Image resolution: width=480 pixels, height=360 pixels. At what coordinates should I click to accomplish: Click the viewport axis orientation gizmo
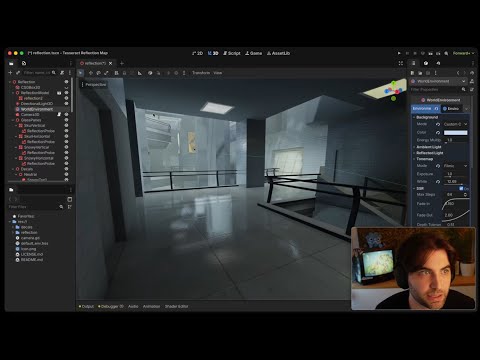point(394,90)
